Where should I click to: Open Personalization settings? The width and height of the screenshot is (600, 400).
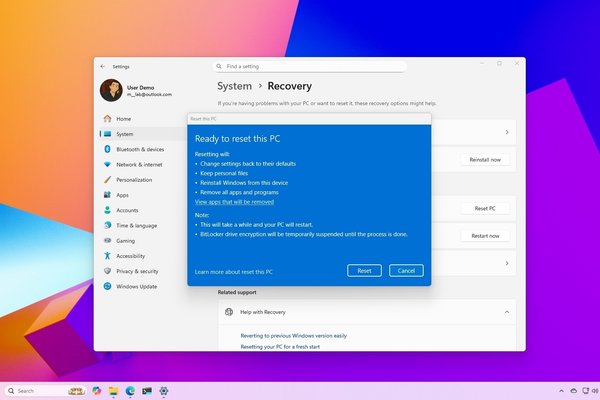click(143, 180)
